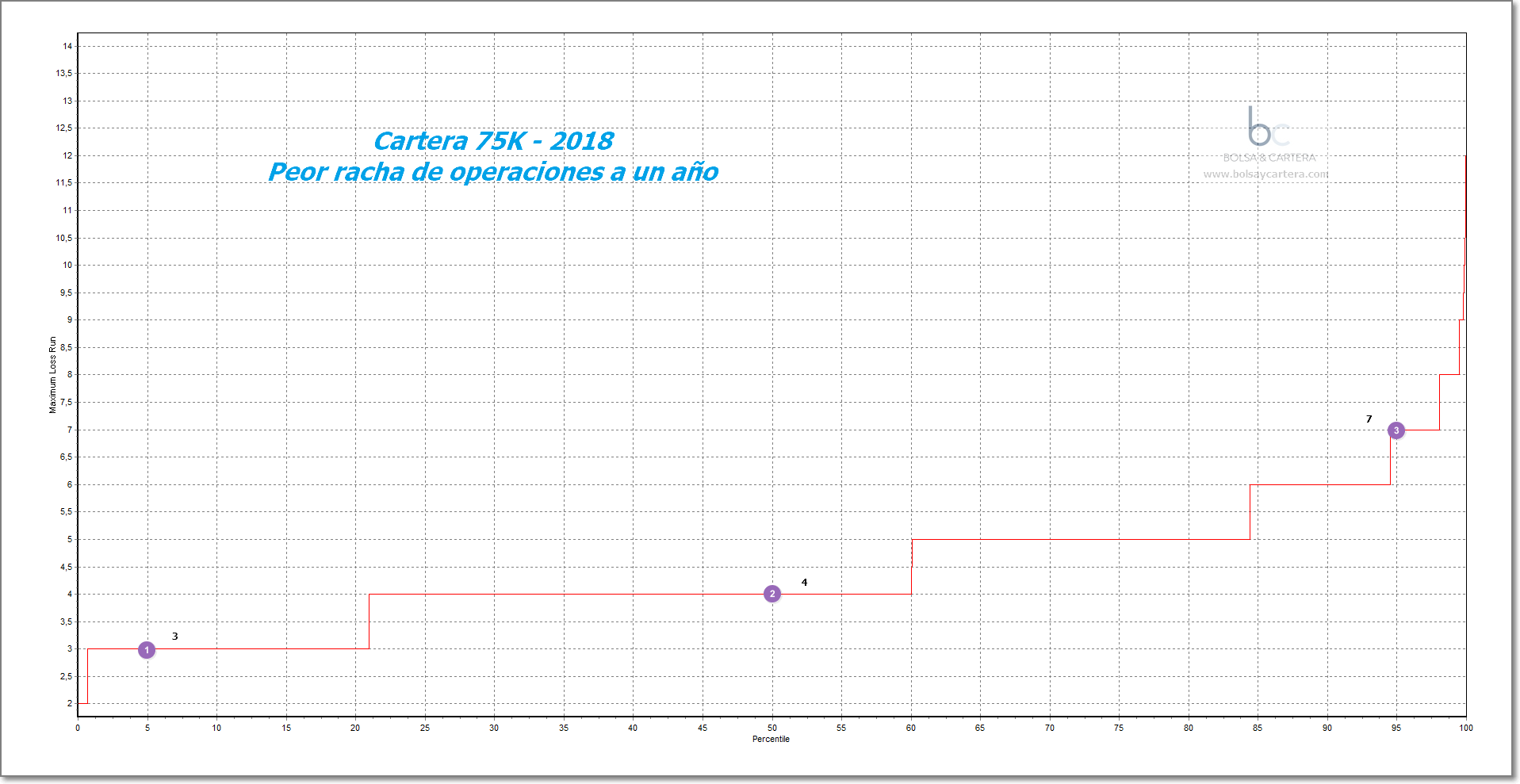Select the x-axis tick value 40

[x=633, y=728]
